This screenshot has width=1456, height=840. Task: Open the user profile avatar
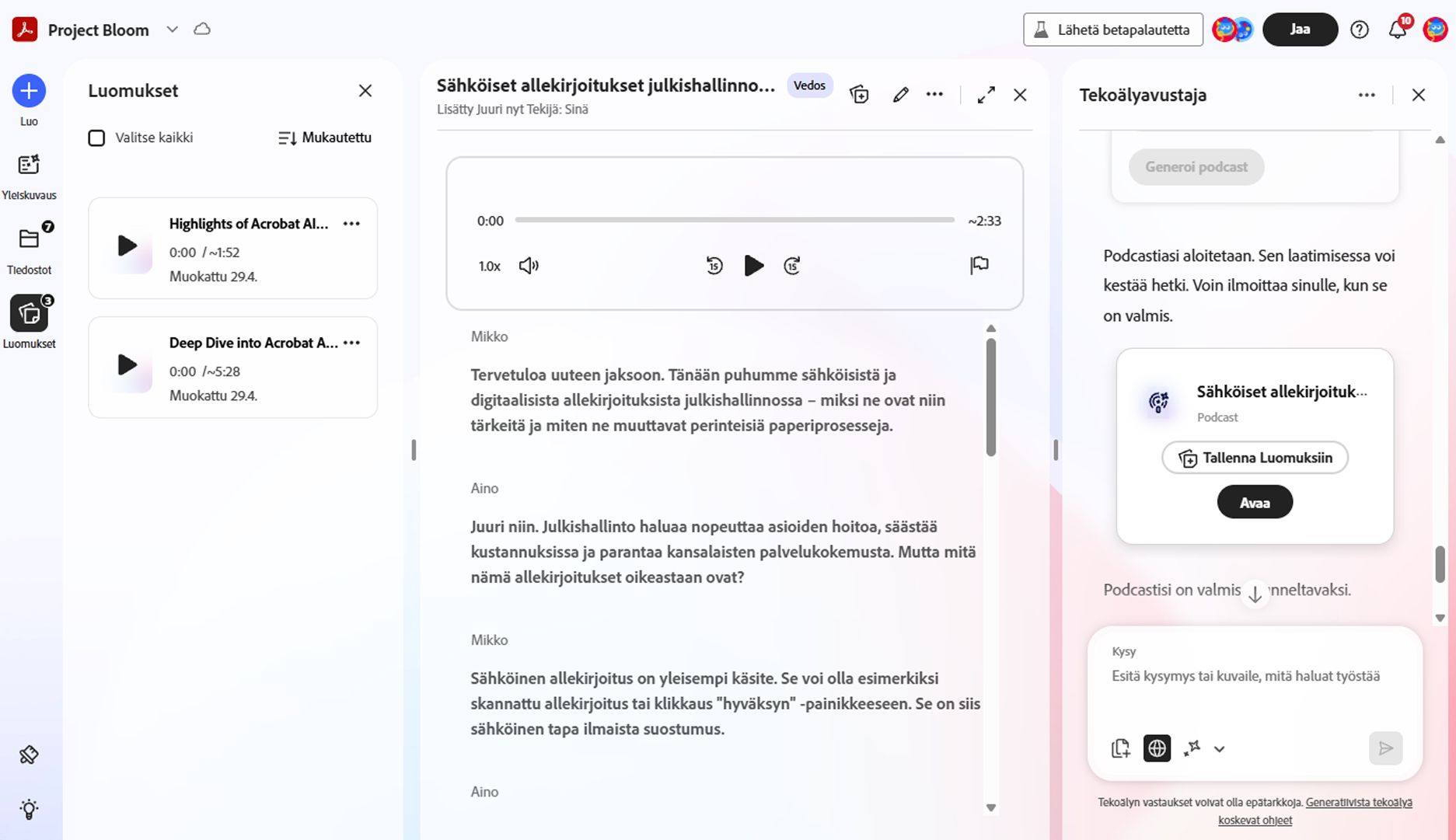coord(1434,30)
